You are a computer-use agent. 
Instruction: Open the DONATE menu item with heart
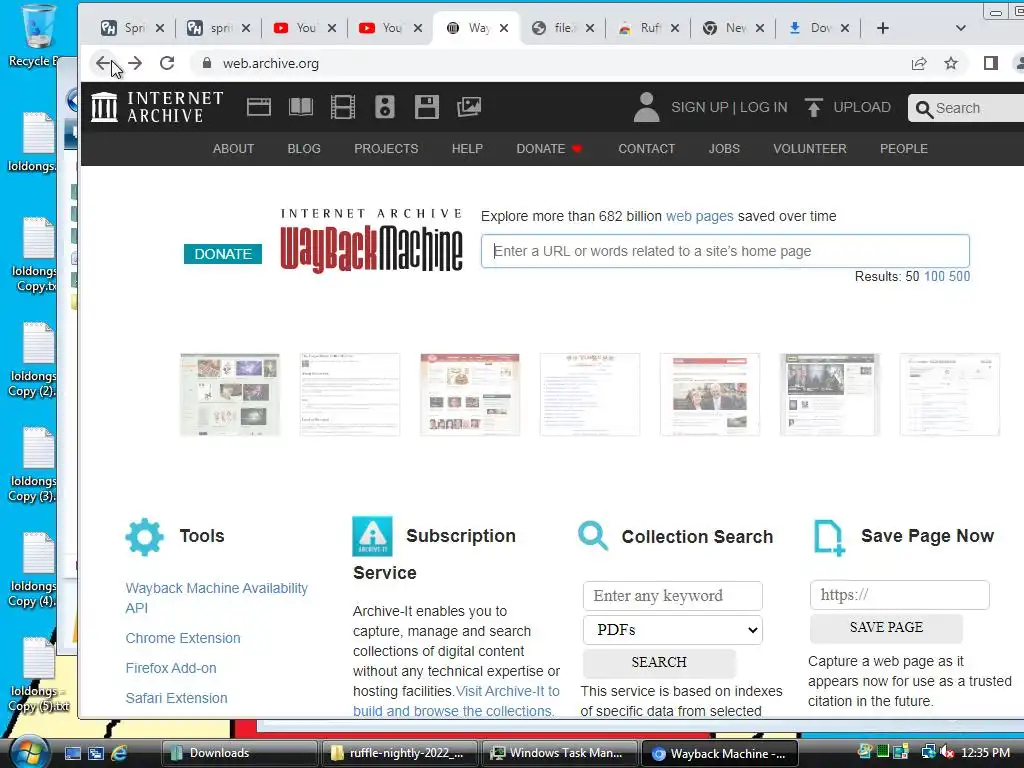coord(549,149)
